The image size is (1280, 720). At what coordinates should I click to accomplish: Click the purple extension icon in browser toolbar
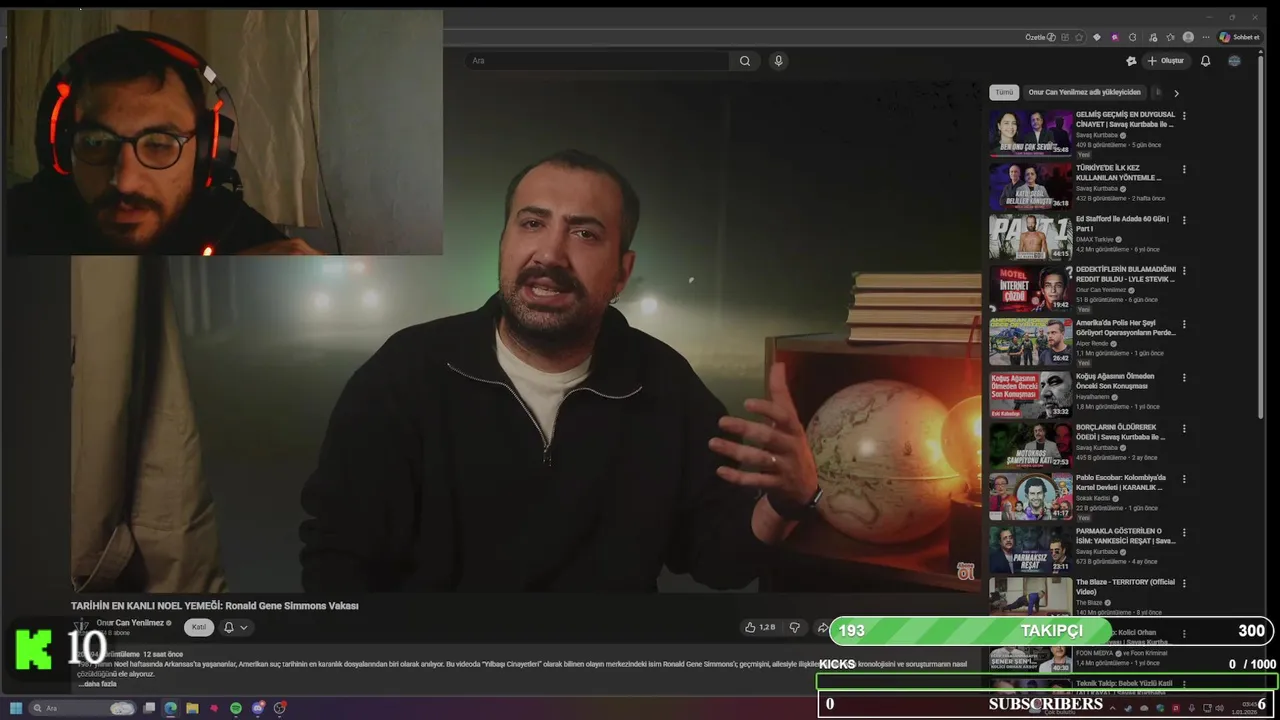coord(1115,37)
